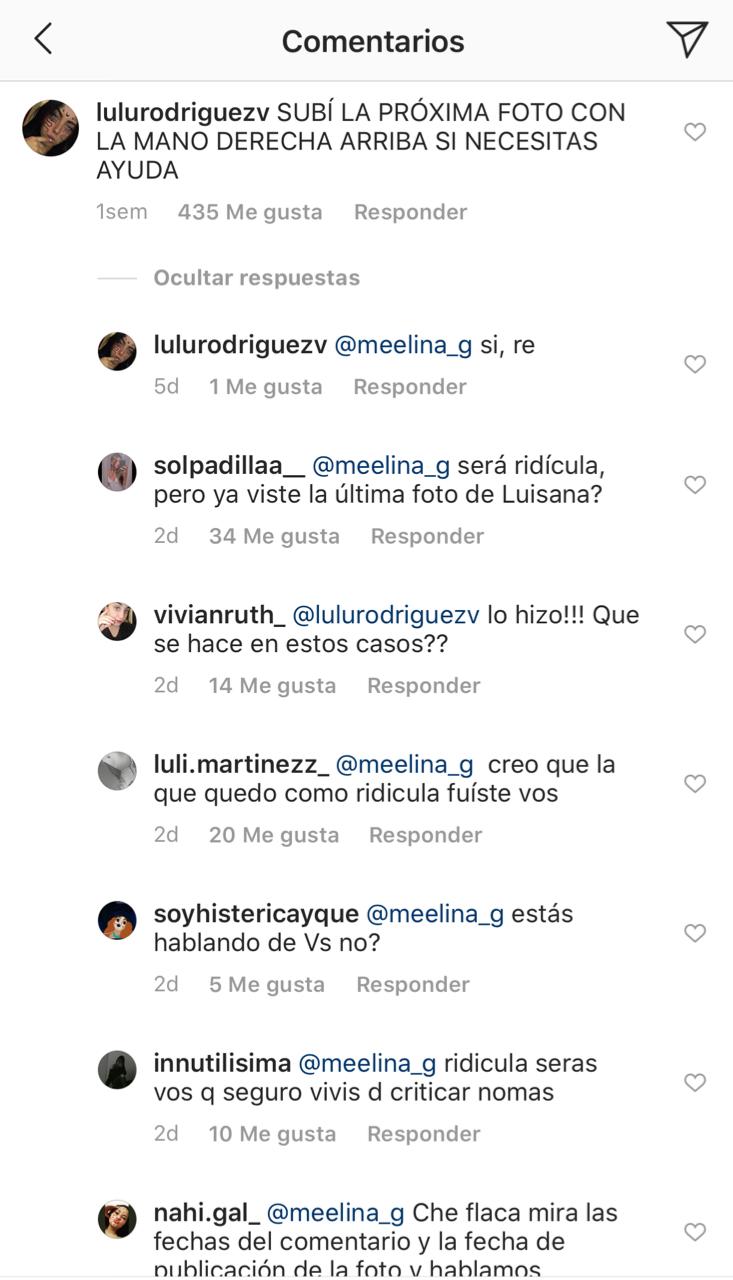Like lulurodriguezv's top comment with the heart
733x1280 pixels.
point(694,132)
